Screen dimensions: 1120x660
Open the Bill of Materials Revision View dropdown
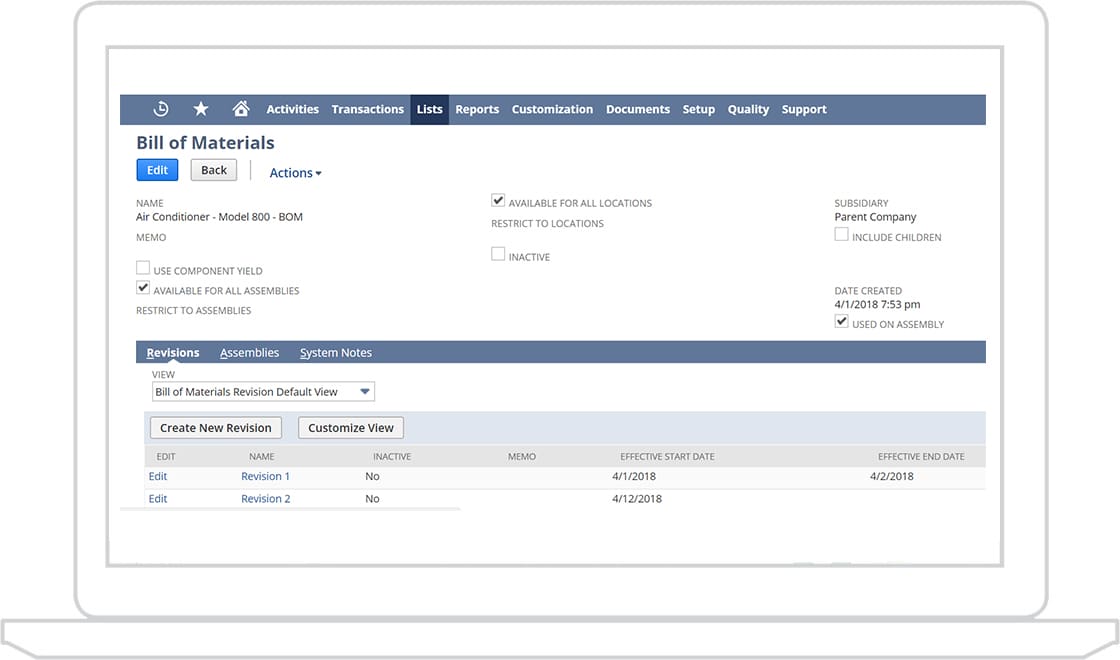pyautogui.click(x=263, y=391)
